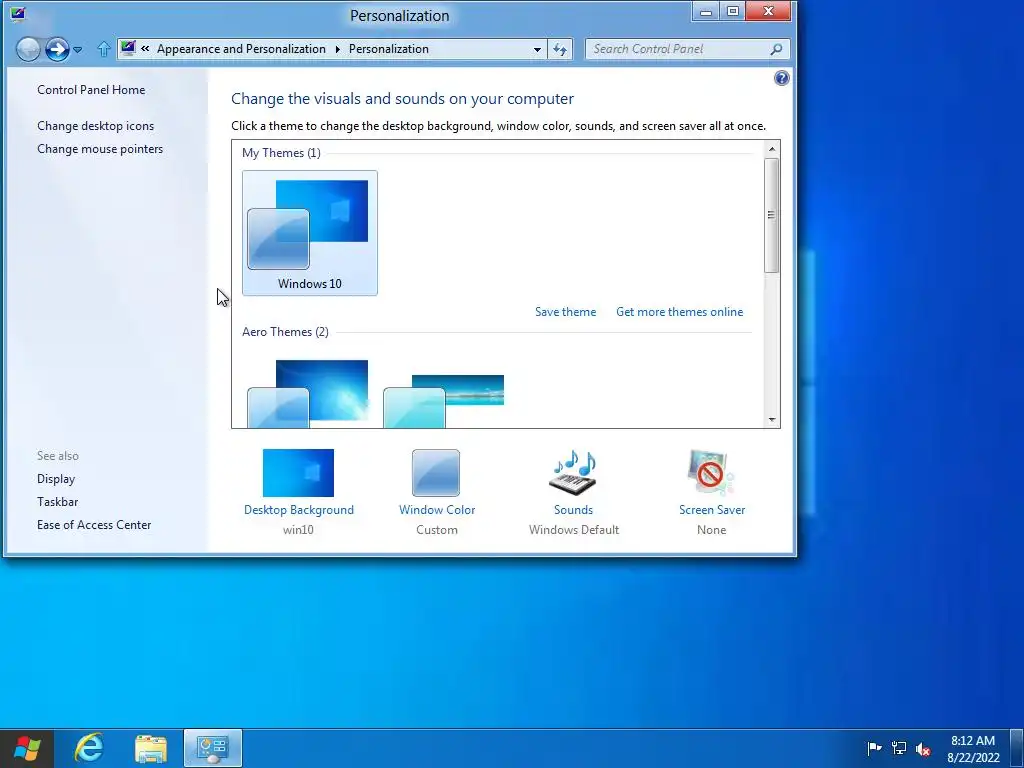
Task: Click the Window Color text link
Action: tap(437, 510)
